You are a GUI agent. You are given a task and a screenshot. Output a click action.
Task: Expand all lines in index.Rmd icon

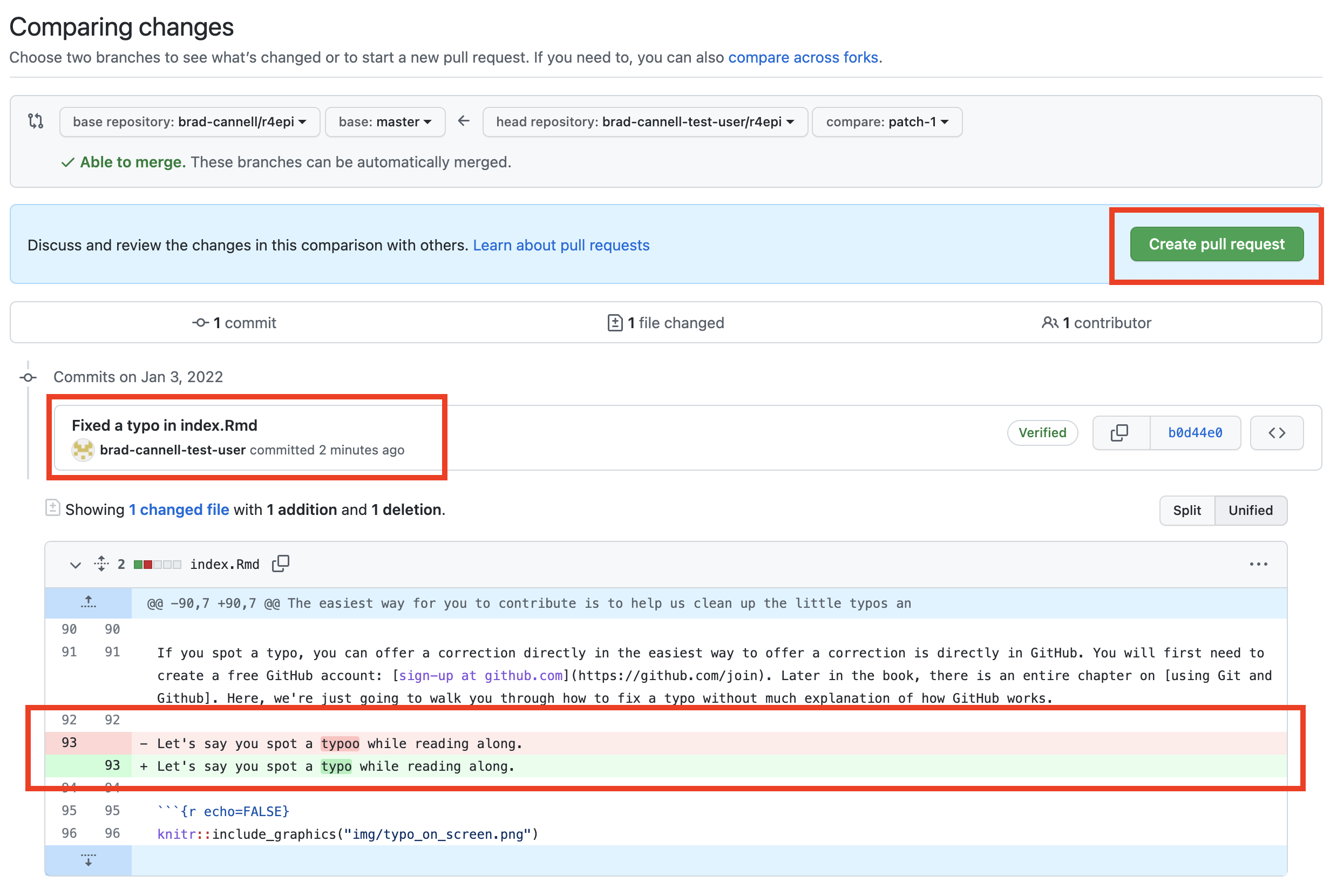pos(101,564)
